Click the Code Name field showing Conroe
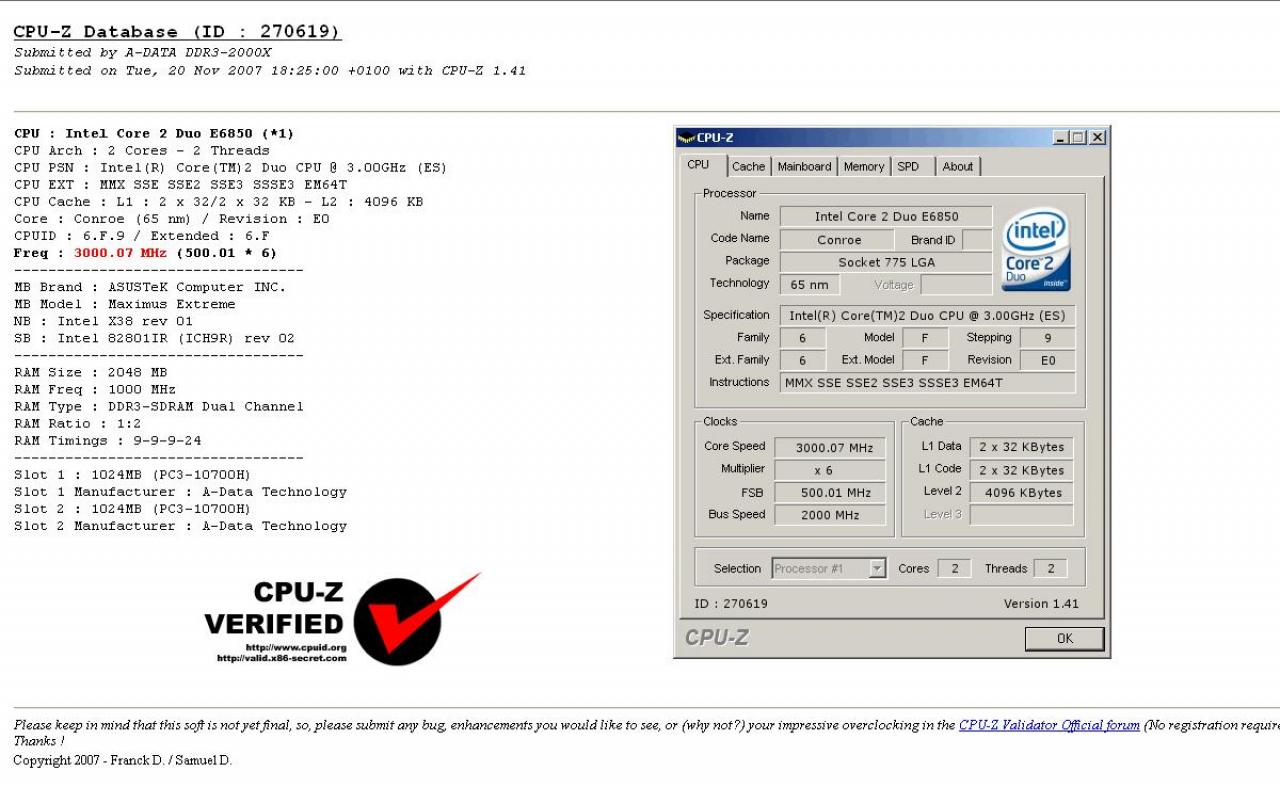The width and height of the screenshot is (1280, 787). click(839, 240)
